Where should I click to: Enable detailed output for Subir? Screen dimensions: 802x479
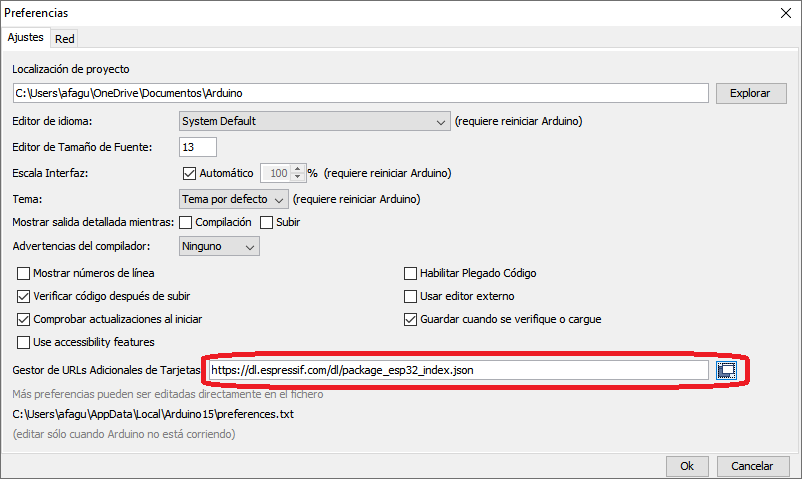click(x=266, y=223)
